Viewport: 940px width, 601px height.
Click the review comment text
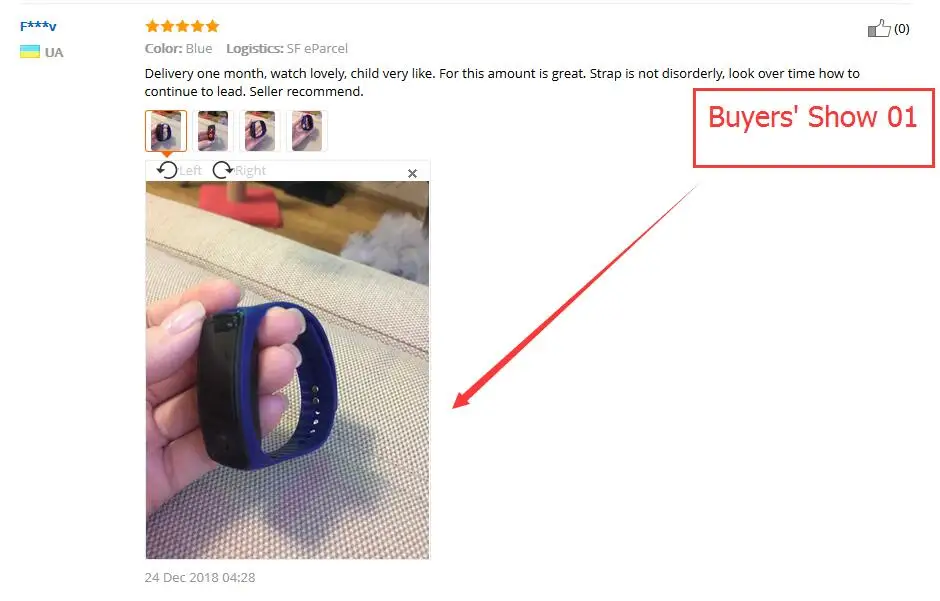[502, 82]
